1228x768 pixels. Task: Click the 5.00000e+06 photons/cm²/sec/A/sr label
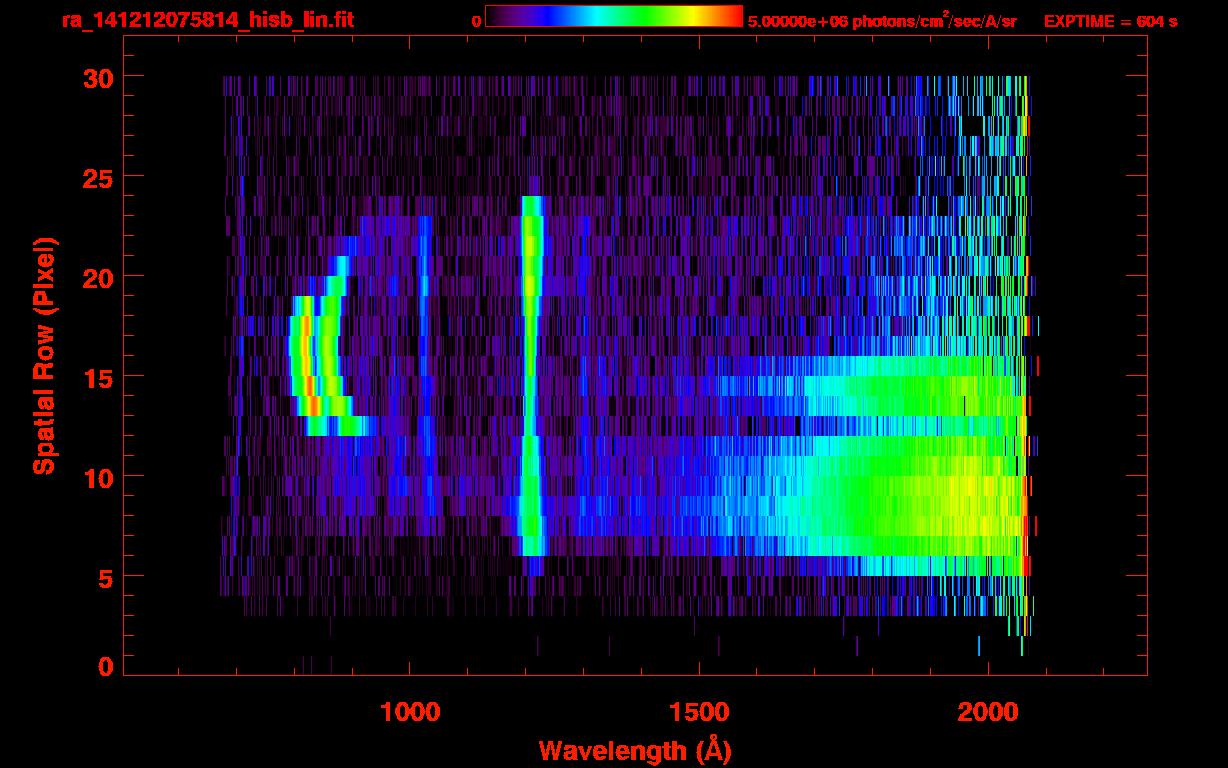point(882,20)
